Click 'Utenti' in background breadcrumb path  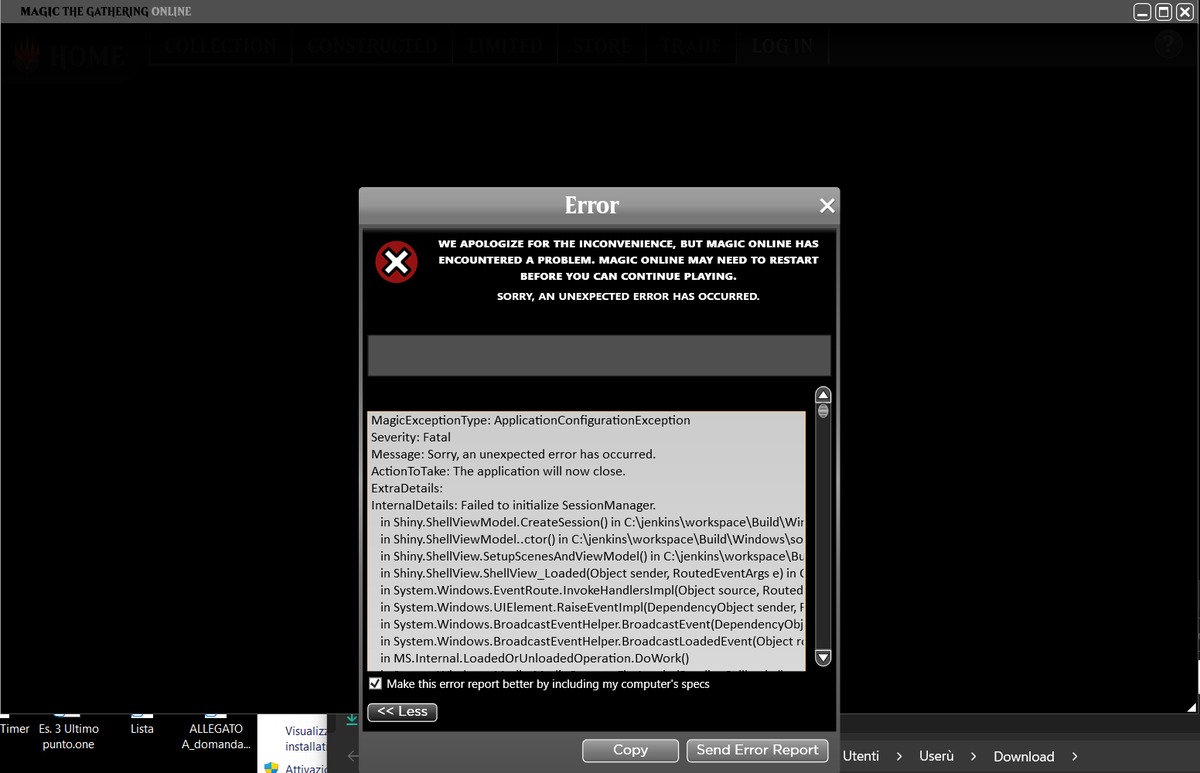(x=861, y=756)
